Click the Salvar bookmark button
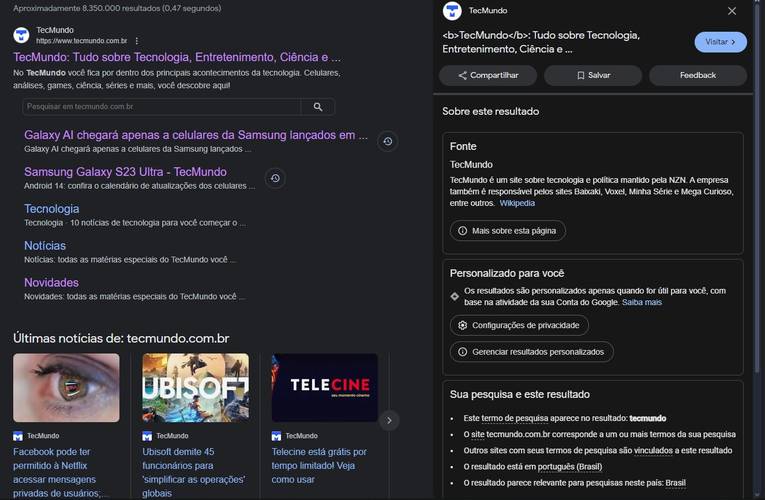The height and width of the screenshot is (500, 765). tap(593, 75)
